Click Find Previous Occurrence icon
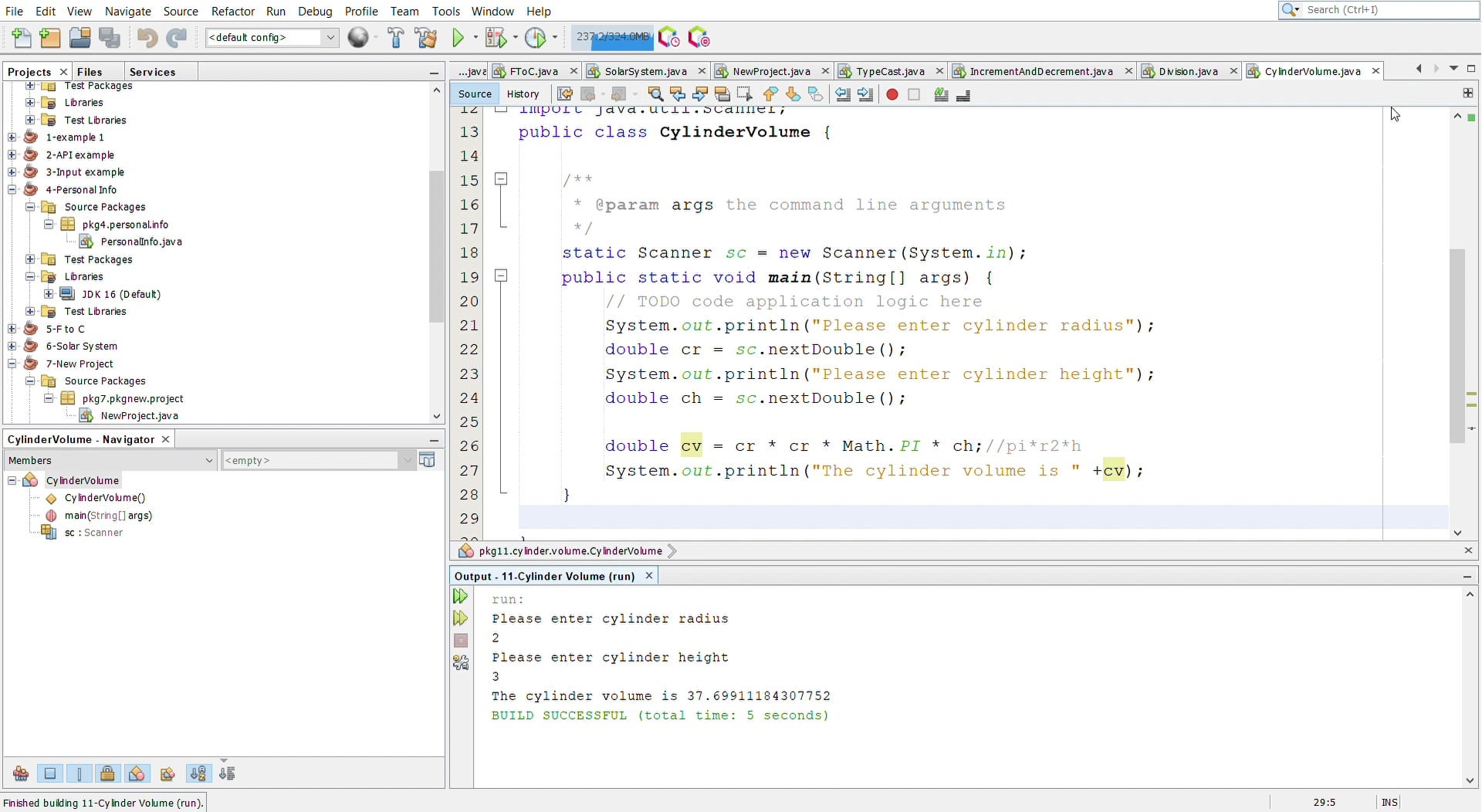This screenshot has width=1482, height=812. [678, 94]
